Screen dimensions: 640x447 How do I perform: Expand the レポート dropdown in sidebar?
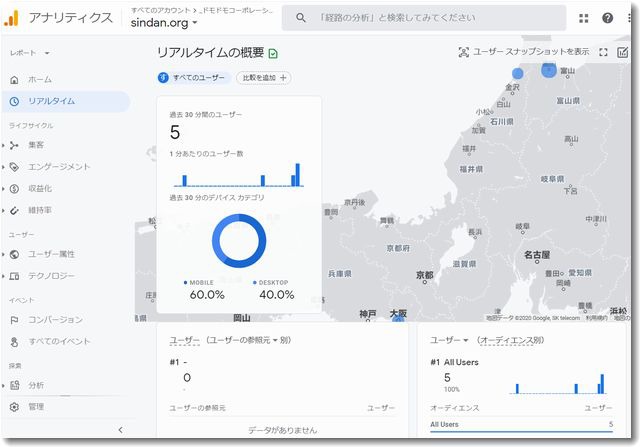29,53
